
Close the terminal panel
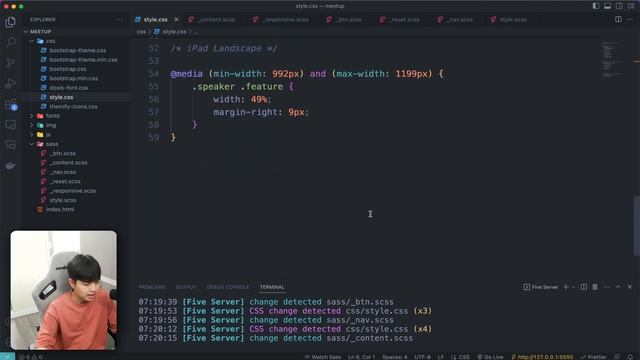tap(630, 287)
